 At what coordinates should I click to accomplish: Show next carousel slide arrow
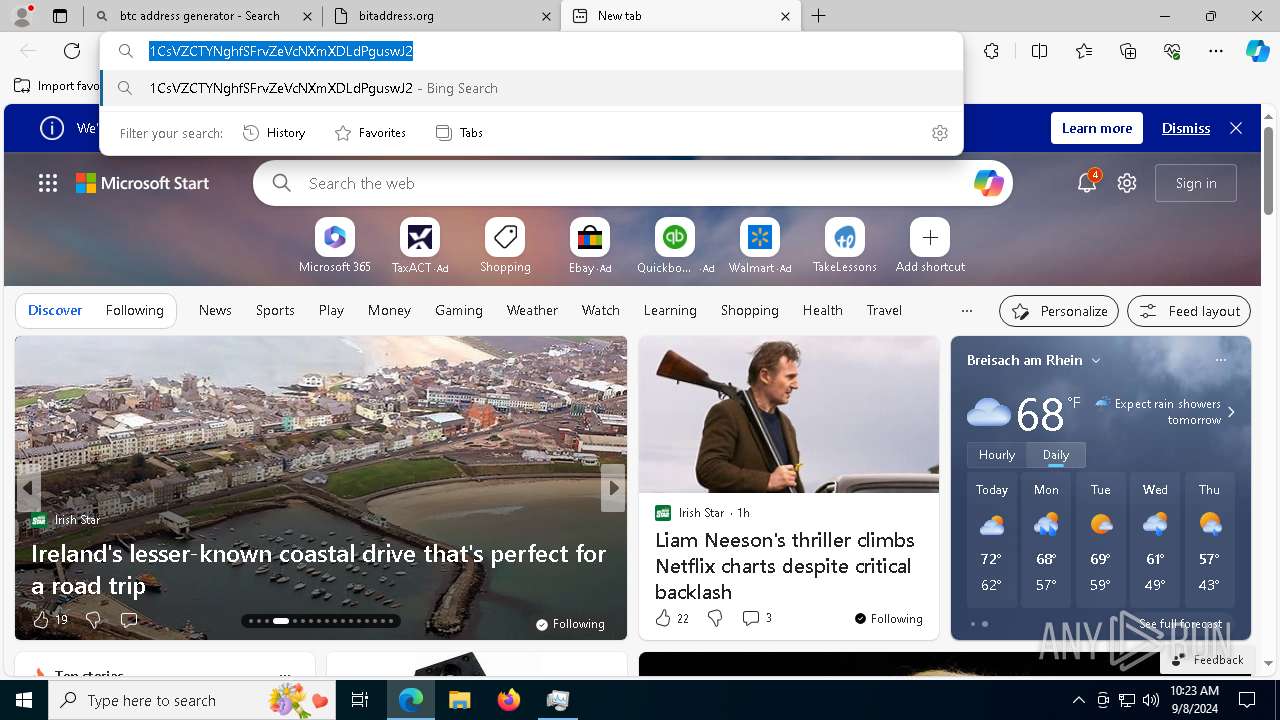point(613,488)
